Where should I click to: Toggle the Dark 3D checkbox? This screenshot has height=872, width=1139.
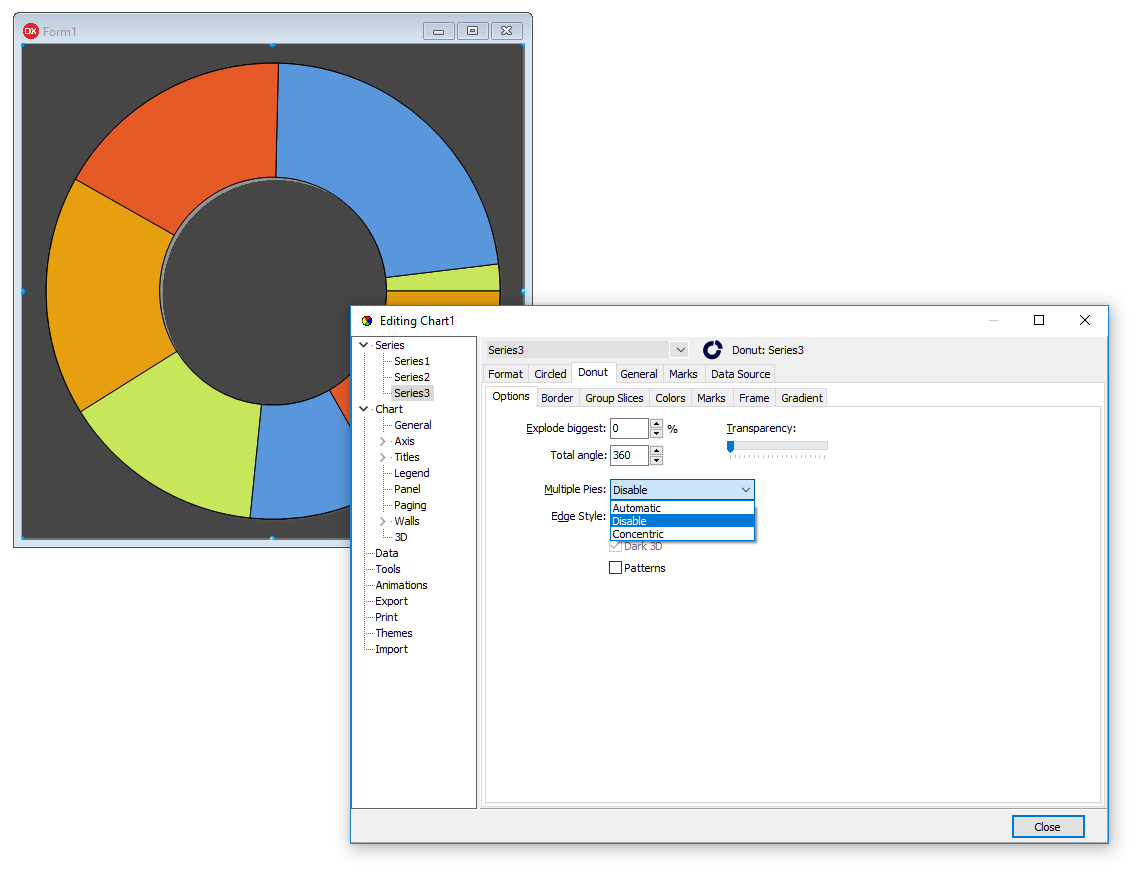tap(615, 546)
